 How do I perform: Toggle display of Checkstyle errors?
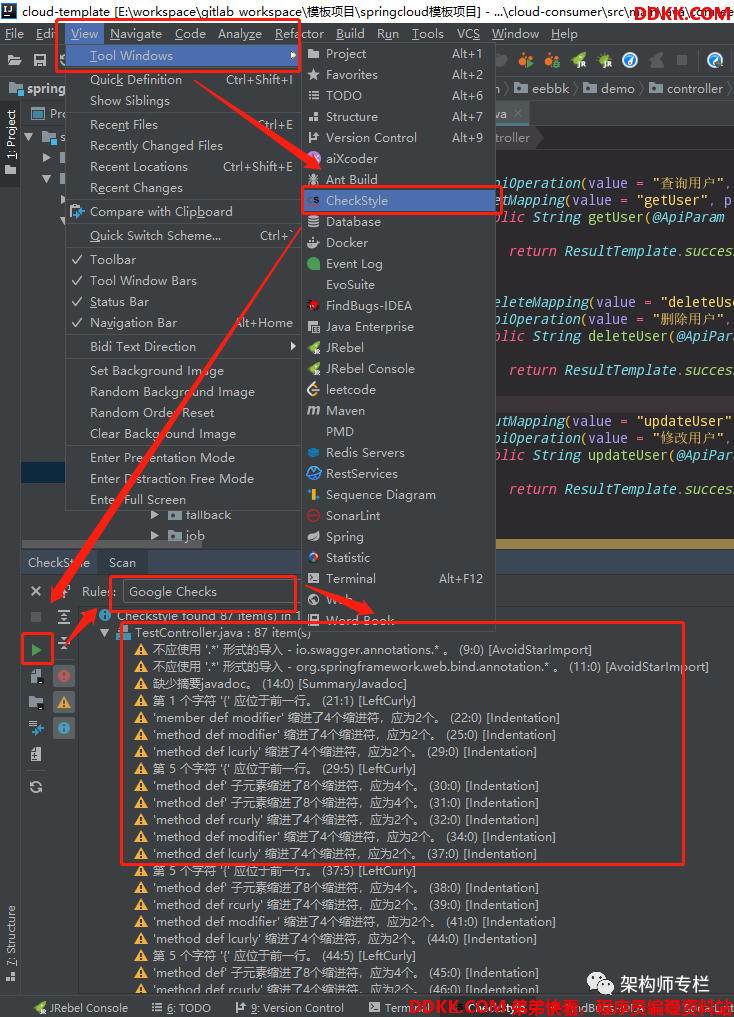click(64, 676)
